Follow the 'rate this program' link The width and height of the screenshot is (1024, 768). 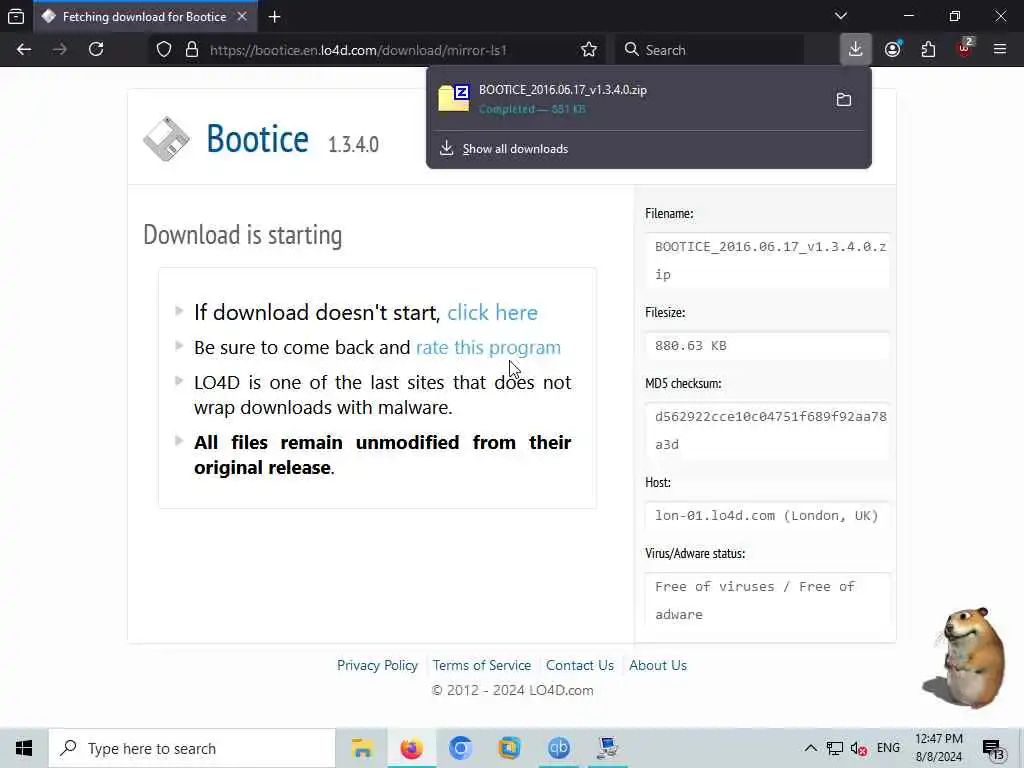[488, 347]
